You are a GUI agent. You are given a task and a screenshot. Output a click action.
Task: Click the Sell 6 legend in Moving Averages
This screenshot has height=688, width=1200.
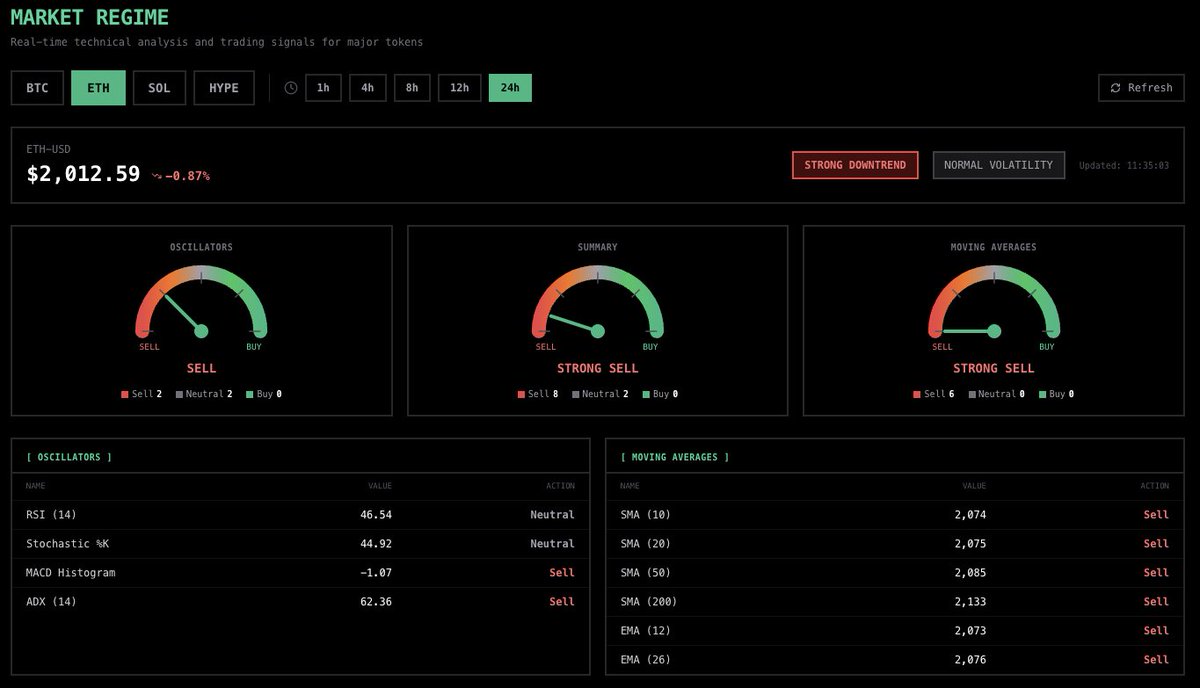pyautogui.click(x=934, y=394)
